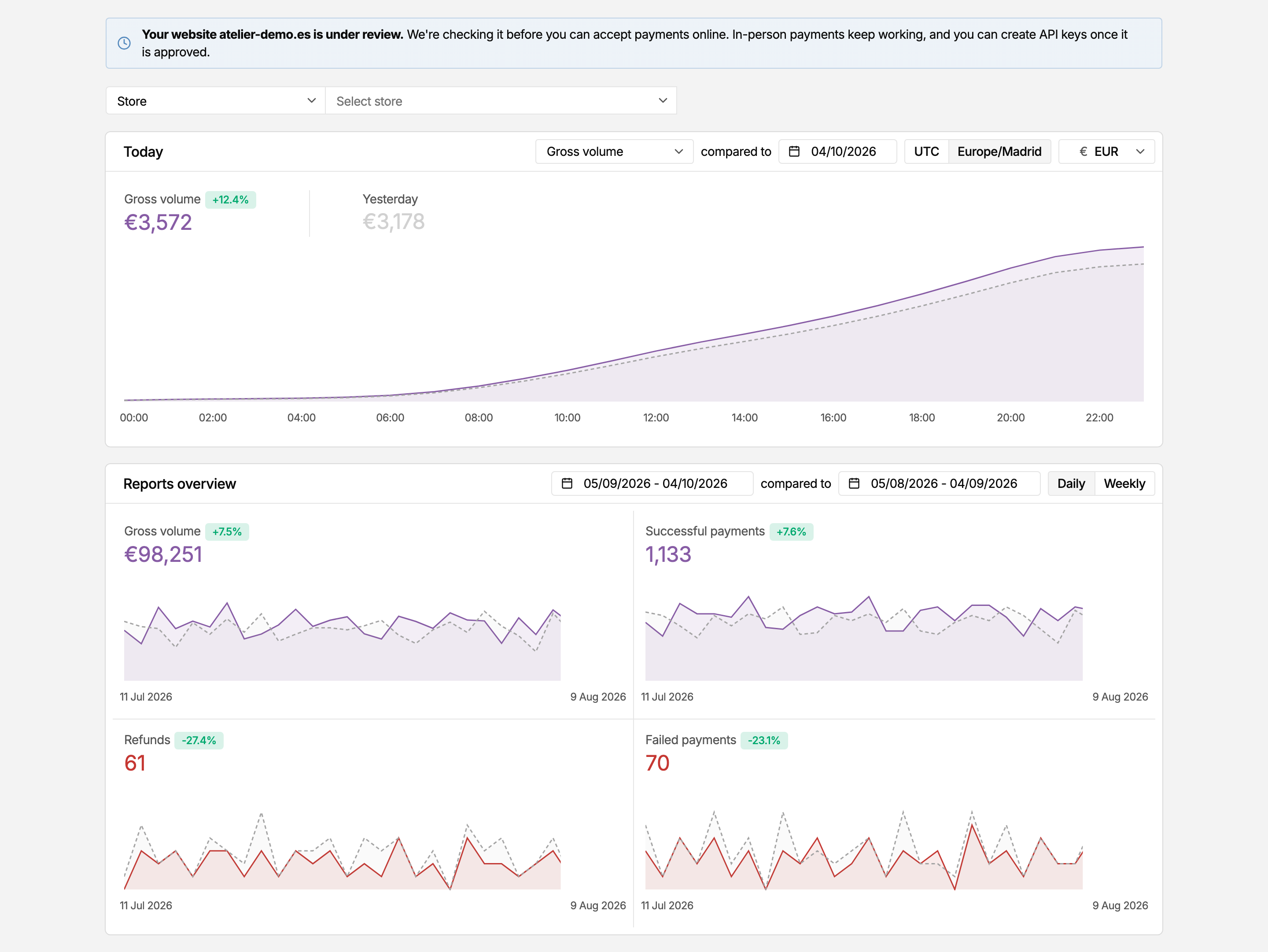
Task: Click the Reports overview heading
Action: [x=180, y=483]
